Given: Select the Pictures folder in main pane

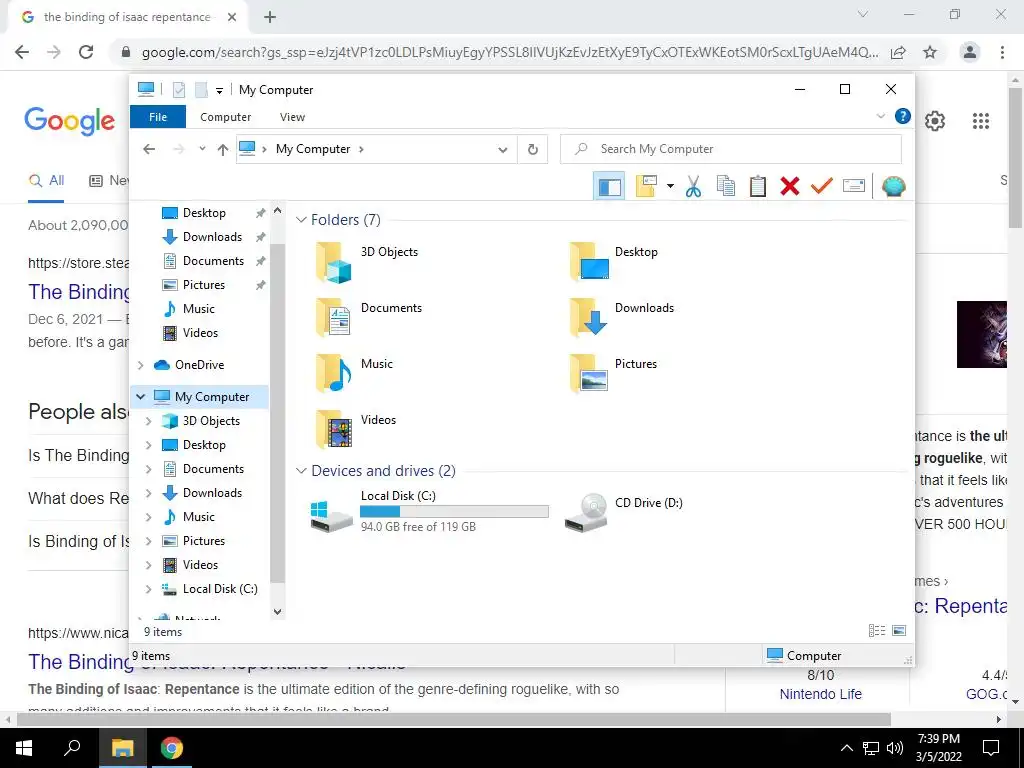Looking at the screenshot, I should pos(613,374).
